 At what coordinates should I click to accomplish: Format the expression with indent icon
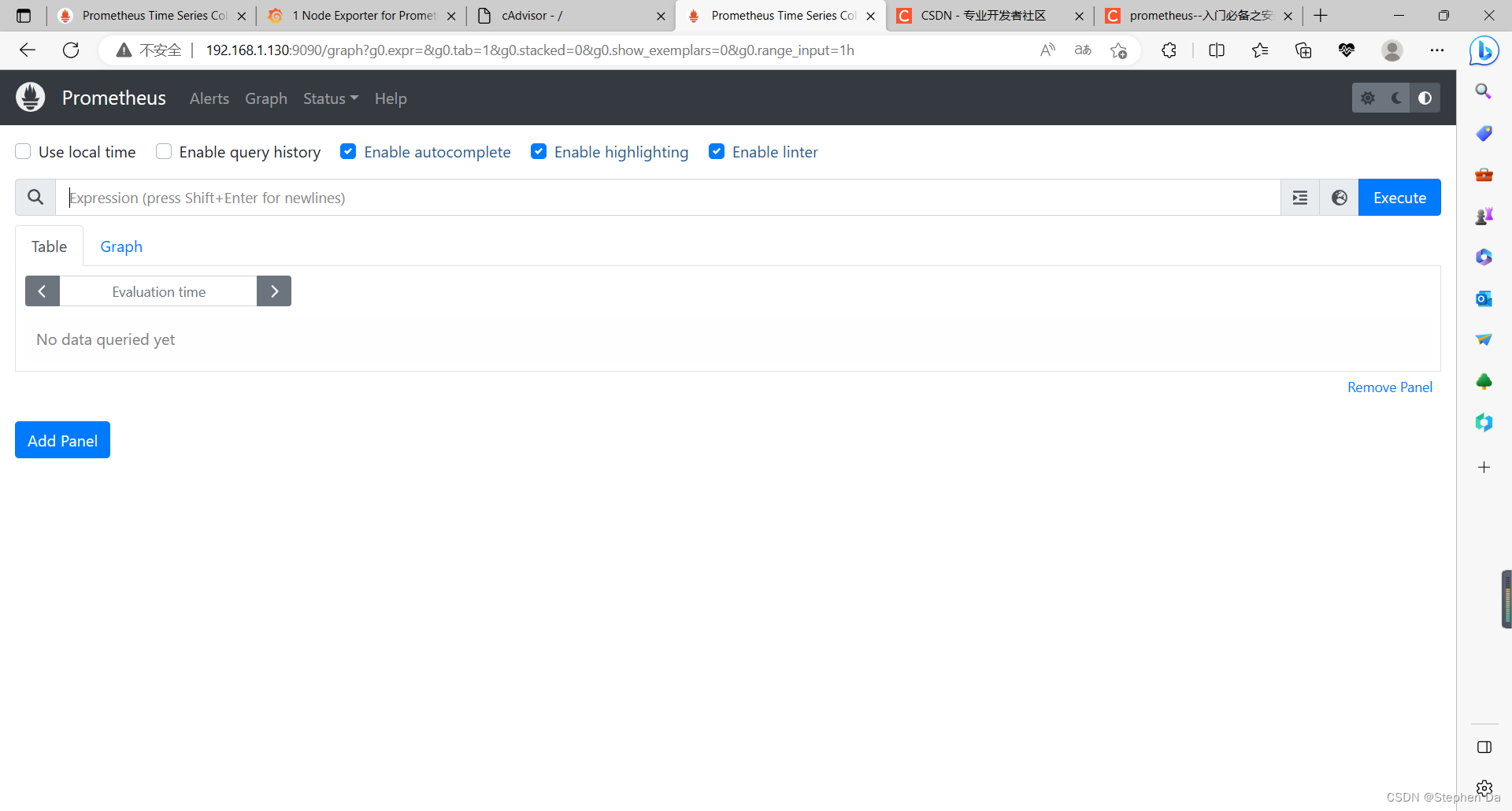click(x=1300, y=198)
